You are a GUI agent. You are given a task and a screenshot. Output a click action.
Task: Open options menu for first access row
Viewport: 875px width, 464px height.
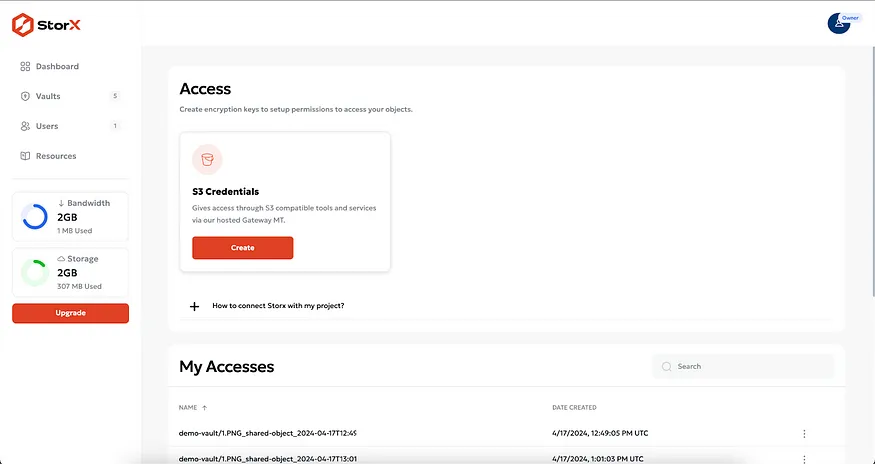pyautogui.click(x=804, y=433)
